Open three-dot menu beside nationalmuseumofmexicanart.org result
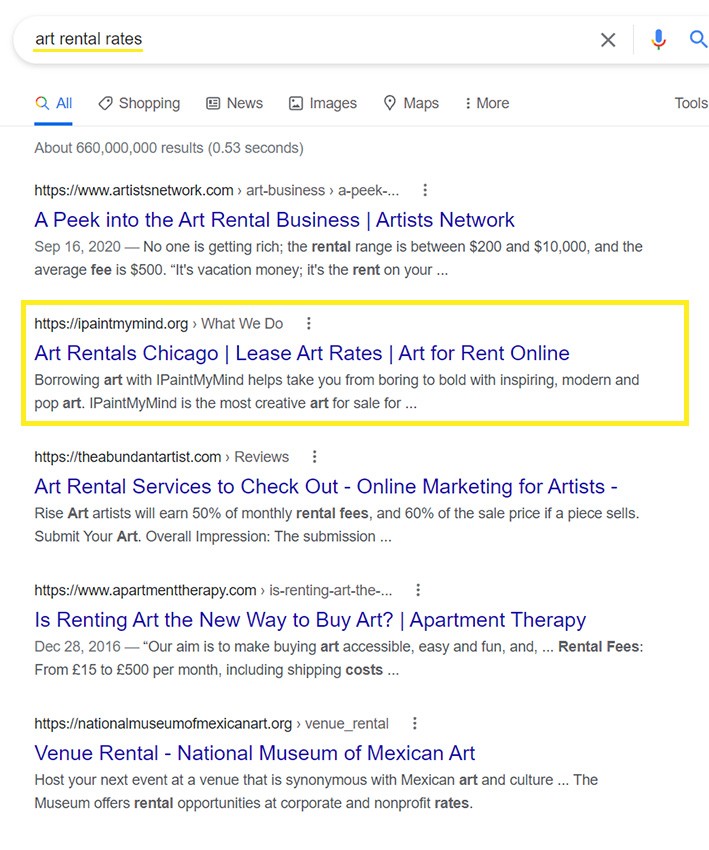 point(415,723)
